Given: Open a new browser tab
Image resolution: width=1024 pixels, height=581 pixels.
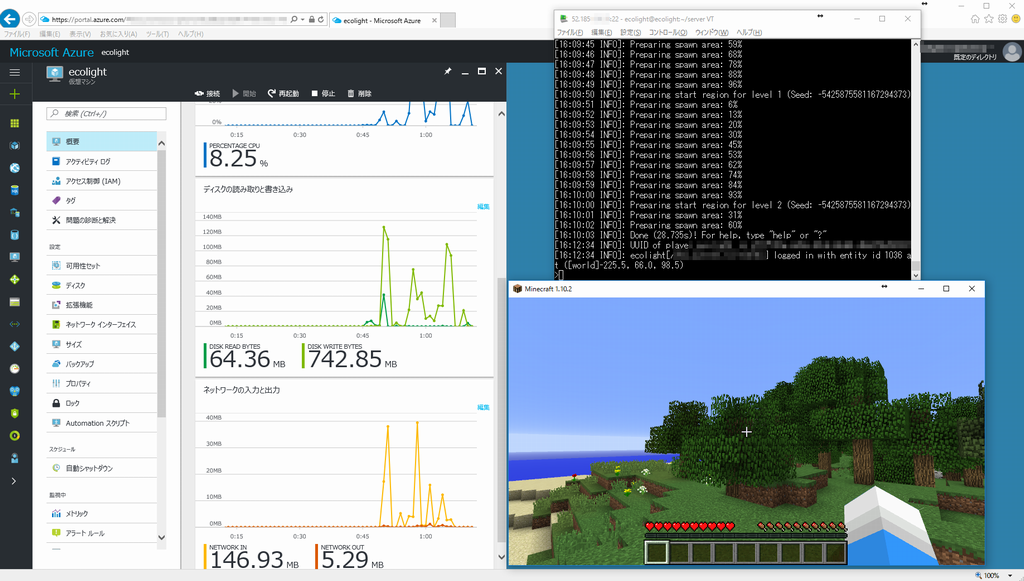Looking at the screenshot, I should tap(448, 20).
